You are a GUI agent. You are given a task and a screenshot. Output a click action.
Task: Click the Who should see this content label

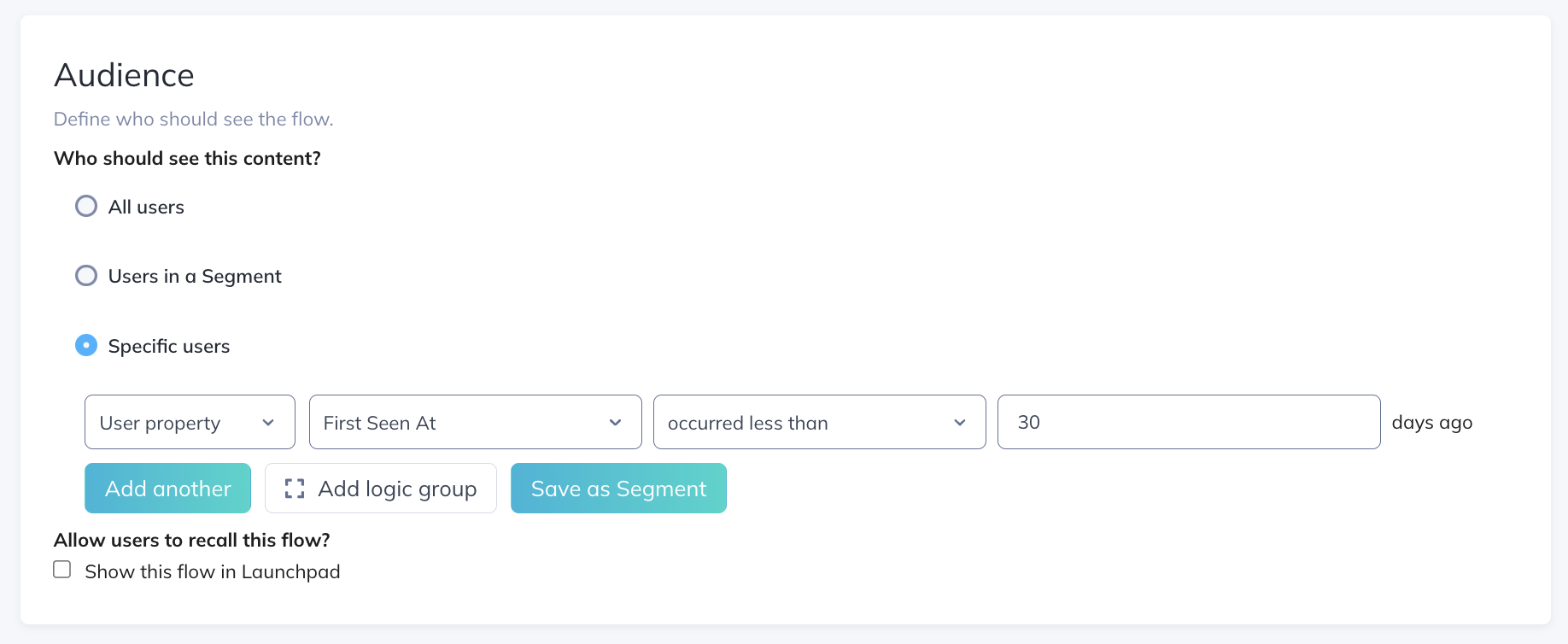(187, 158)
